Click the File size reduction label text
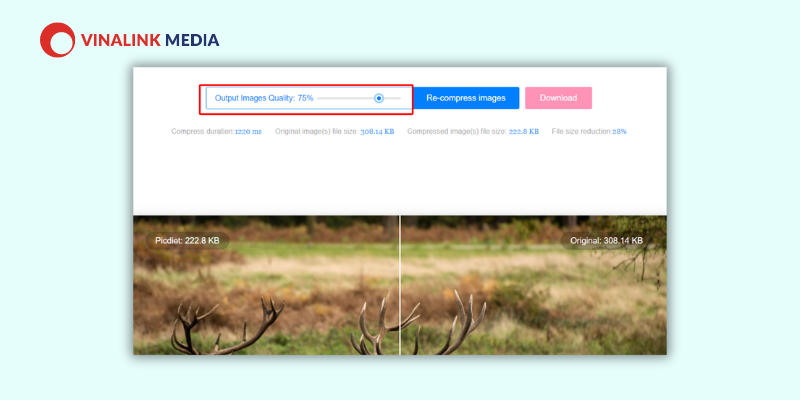This screenshot has height=400, width=800. pyautogui.click(x=582, y=132)
